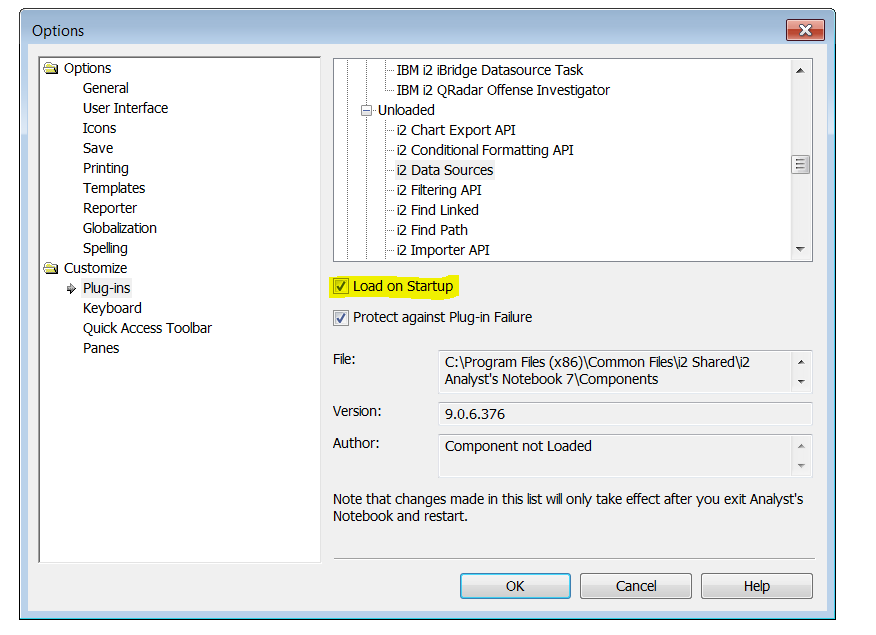Select the i2 Data Sources plug-in
The image size is (876, 635).
point(443,170)
